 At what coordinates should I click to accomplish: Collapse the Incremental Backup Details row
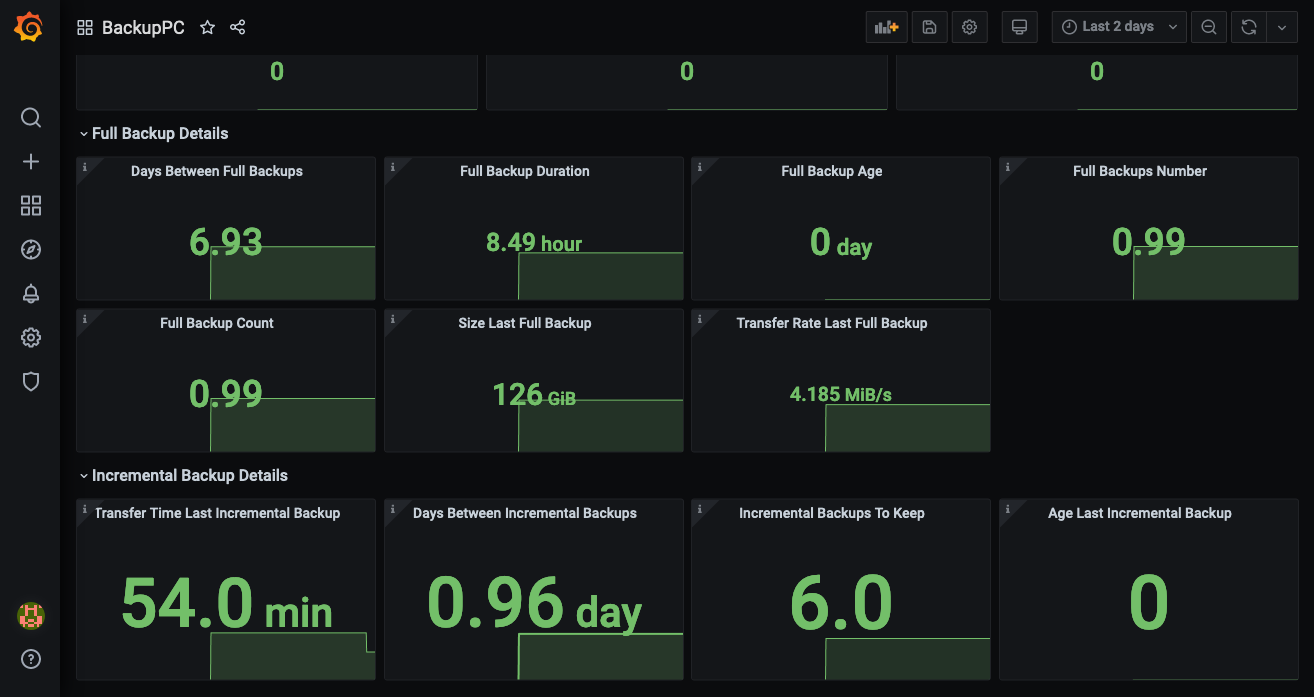pos(189,476)
